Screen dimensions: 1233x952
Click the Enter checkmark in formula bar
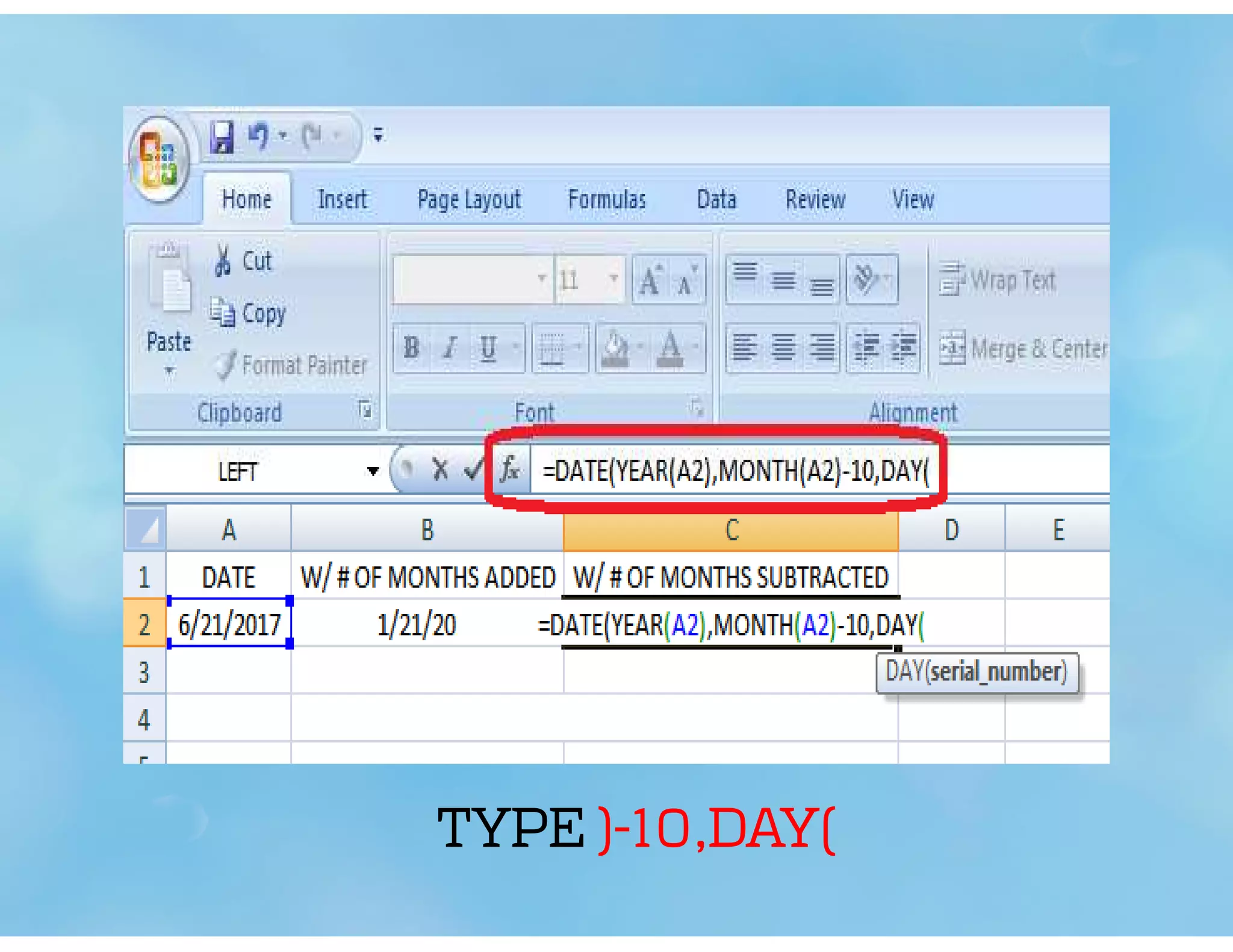pos(473,469)
